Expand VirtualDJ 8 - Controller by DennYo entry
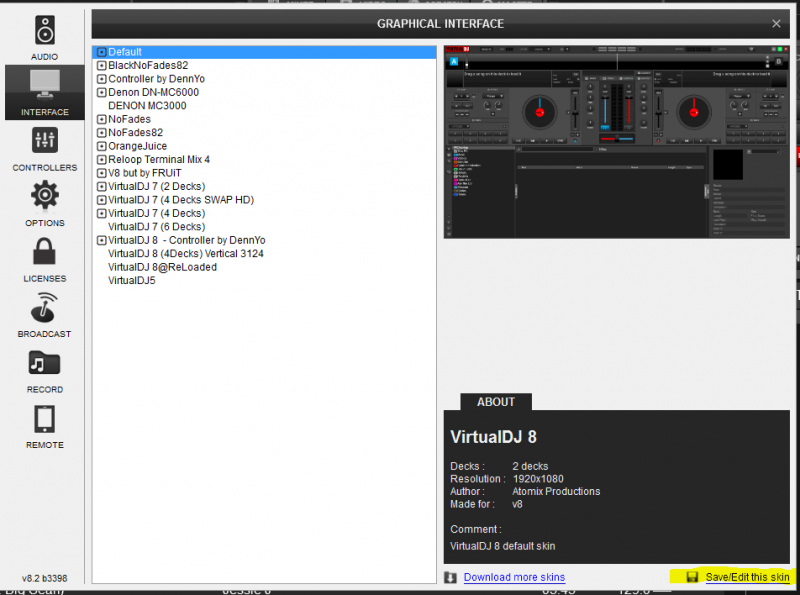 (x=102, y=240)
